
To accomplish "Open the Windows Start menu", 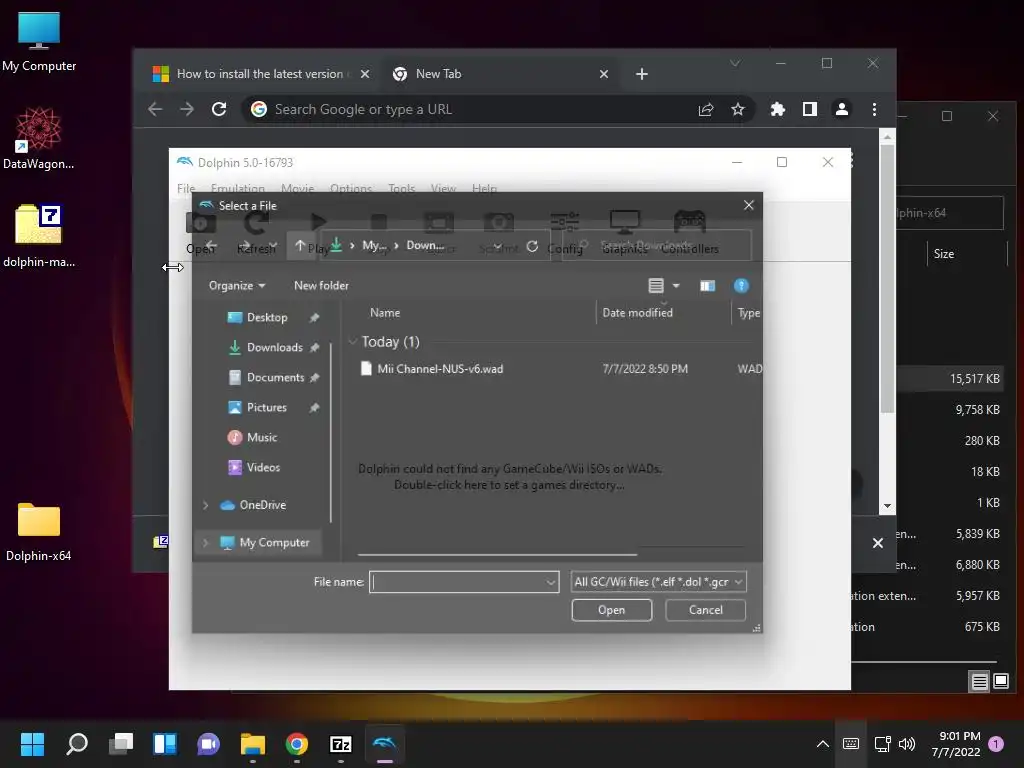I will click(x=32, y=744).
